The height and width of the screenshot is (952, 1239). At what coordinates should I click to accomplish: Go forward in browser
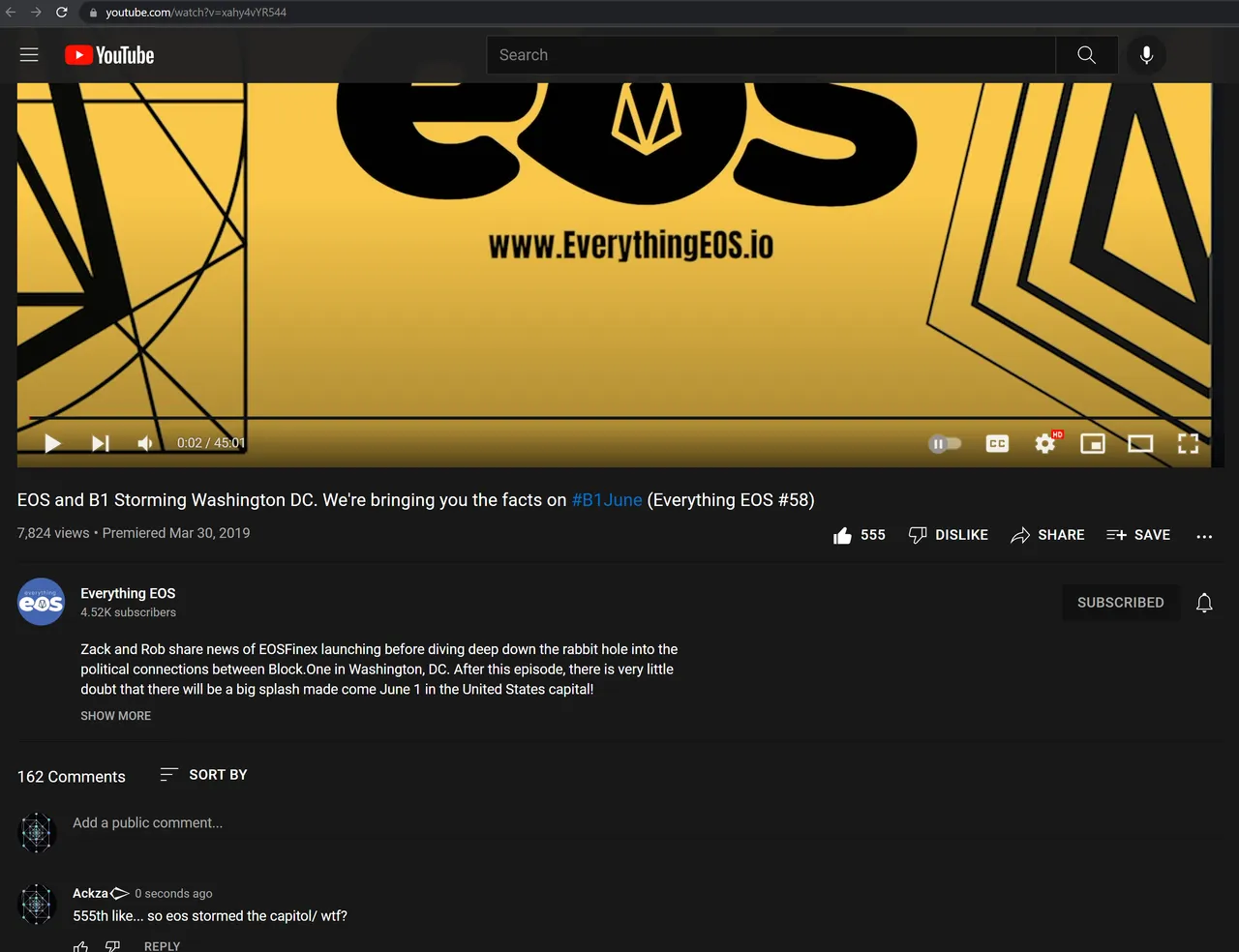(x=36, y=12)
